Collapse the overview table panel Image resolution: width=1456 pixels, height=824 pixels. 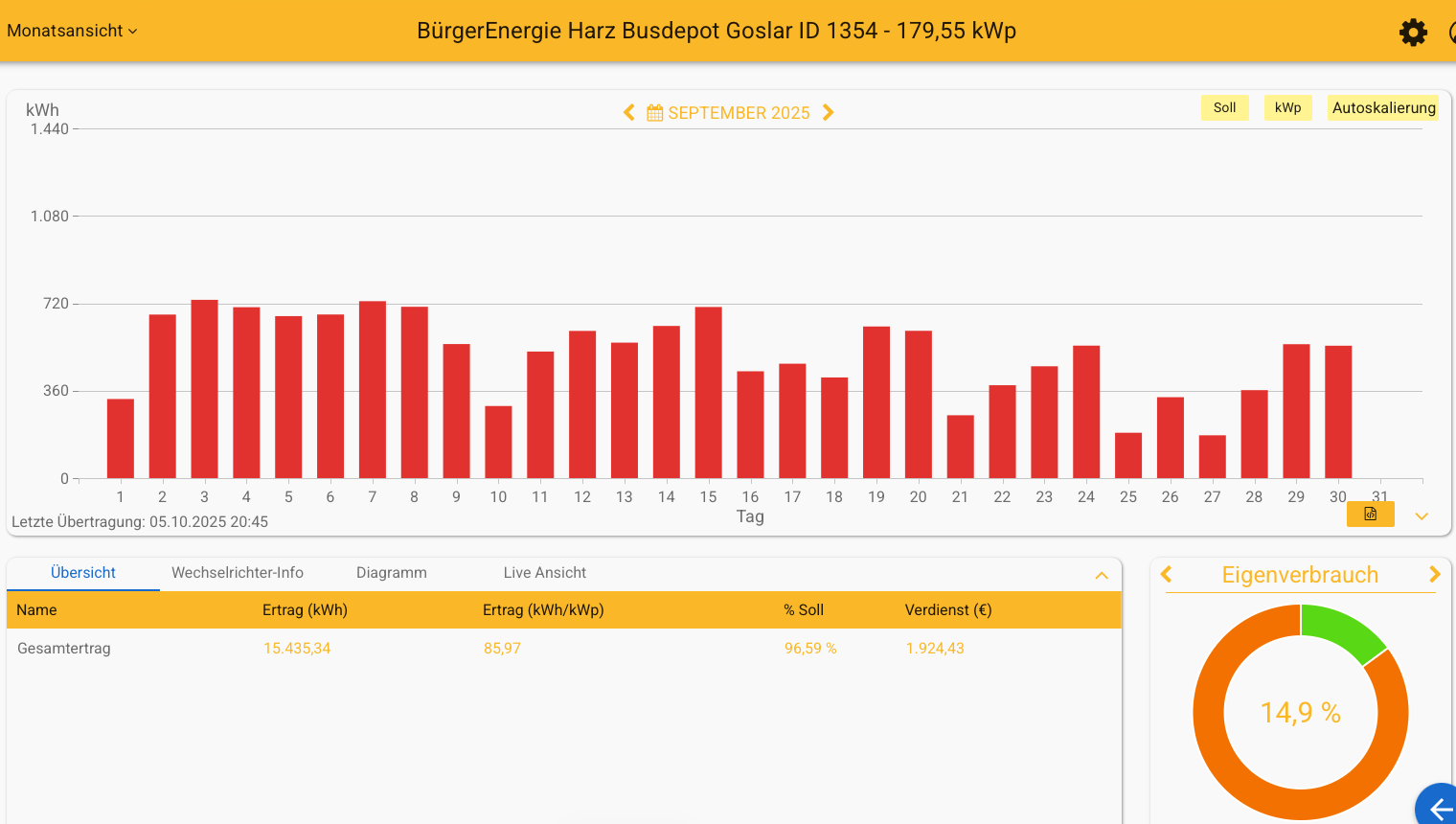click(x=1102, y=576)
